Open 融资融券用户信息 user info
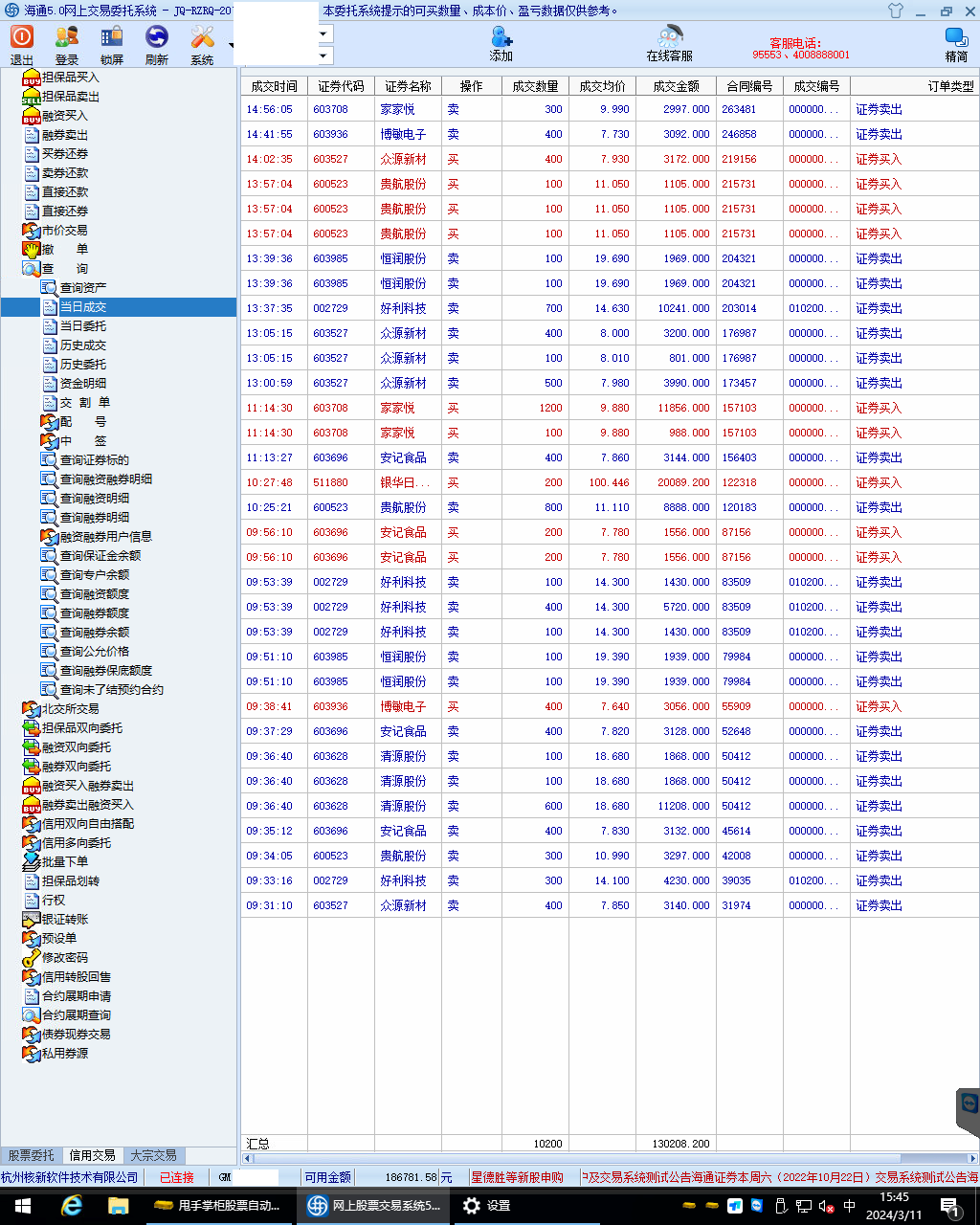Screen dimensions: 980x1225 [x=105, y=536]
